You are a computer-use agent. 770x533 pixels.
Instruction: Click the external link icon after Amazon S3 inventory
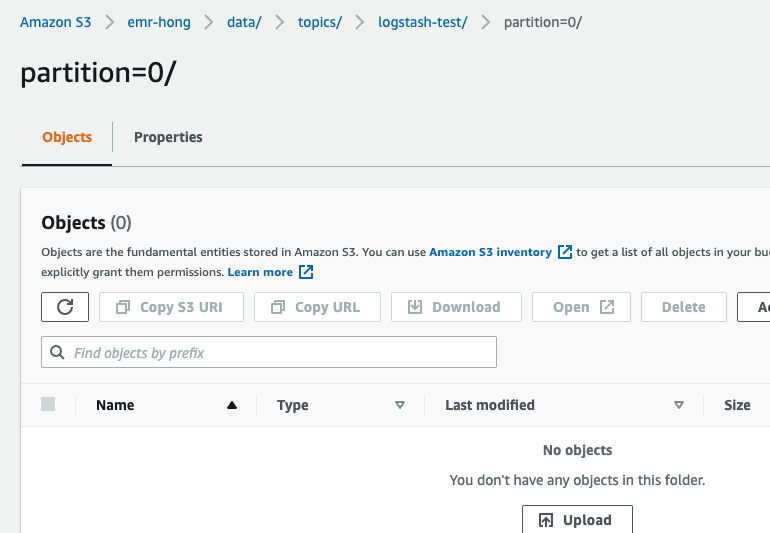565,252
